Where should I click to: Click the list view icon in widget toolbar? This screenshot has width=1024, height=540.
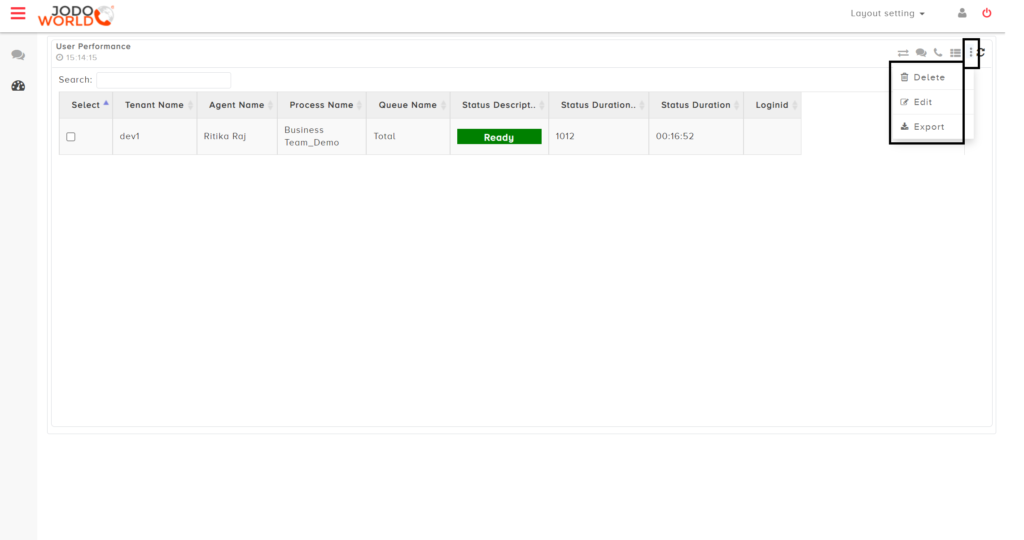click(x=955, y=53)
